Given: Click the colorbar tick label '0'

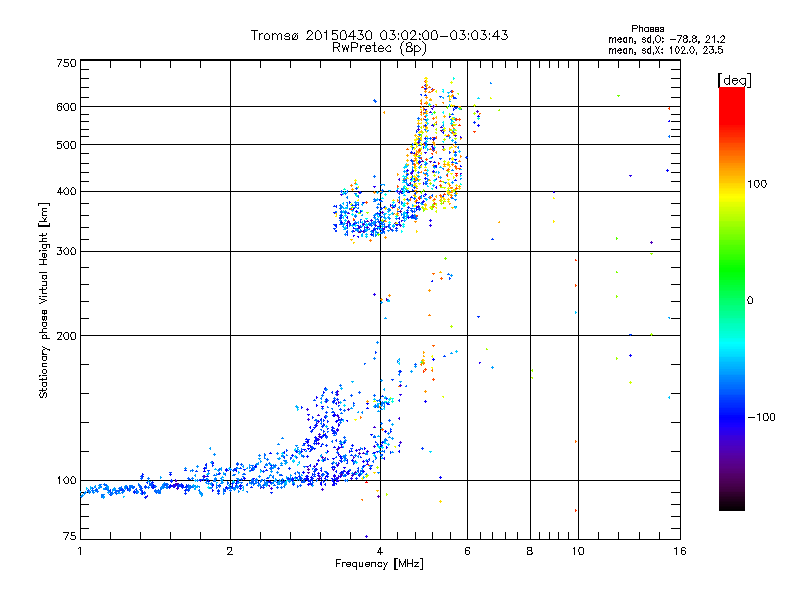Looking at the screenshot, I should click(750, 301).
